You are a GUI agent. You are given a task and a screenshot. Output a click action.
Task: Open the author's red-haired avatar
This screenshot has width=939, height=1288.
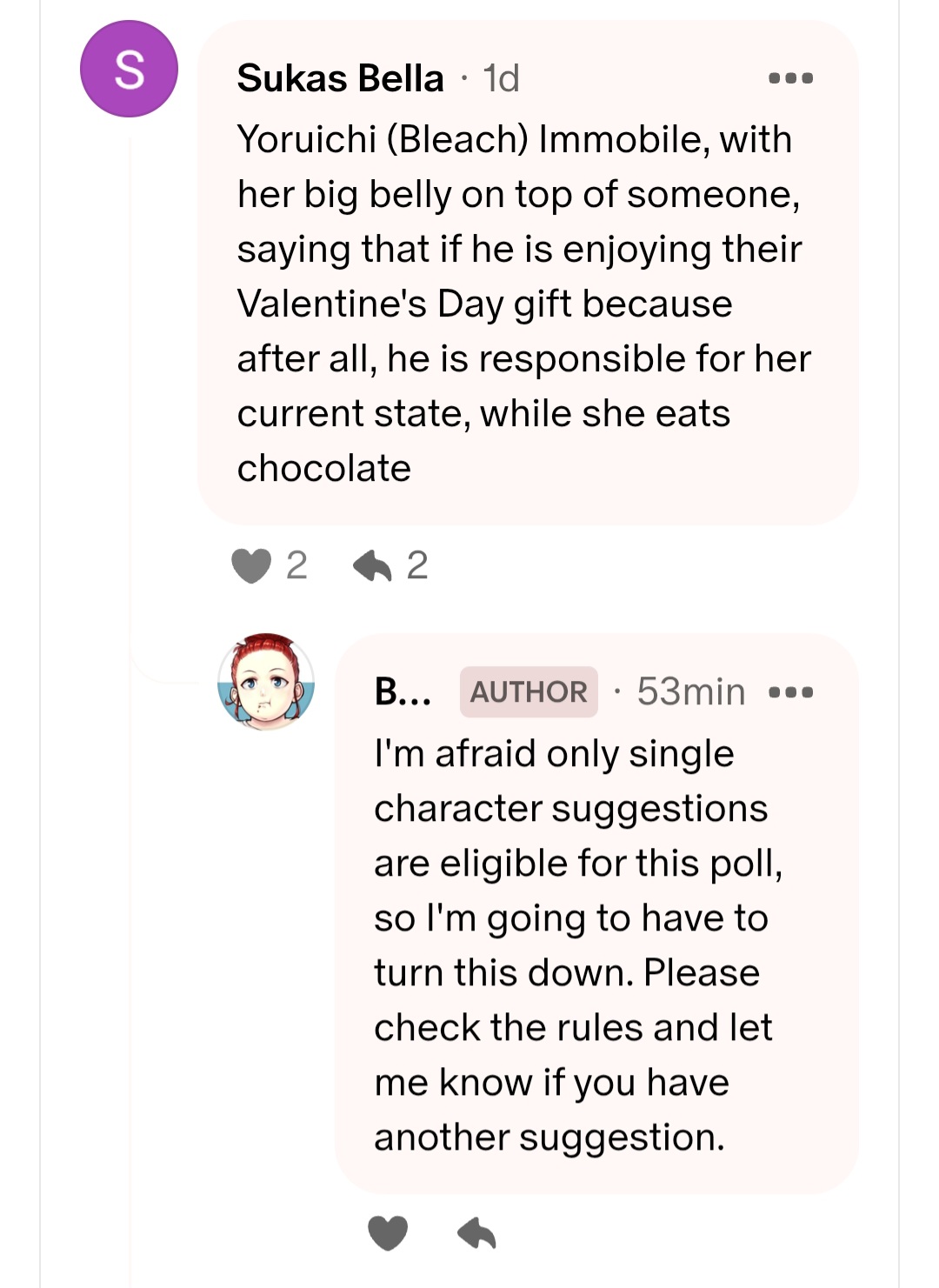(266, 682)
